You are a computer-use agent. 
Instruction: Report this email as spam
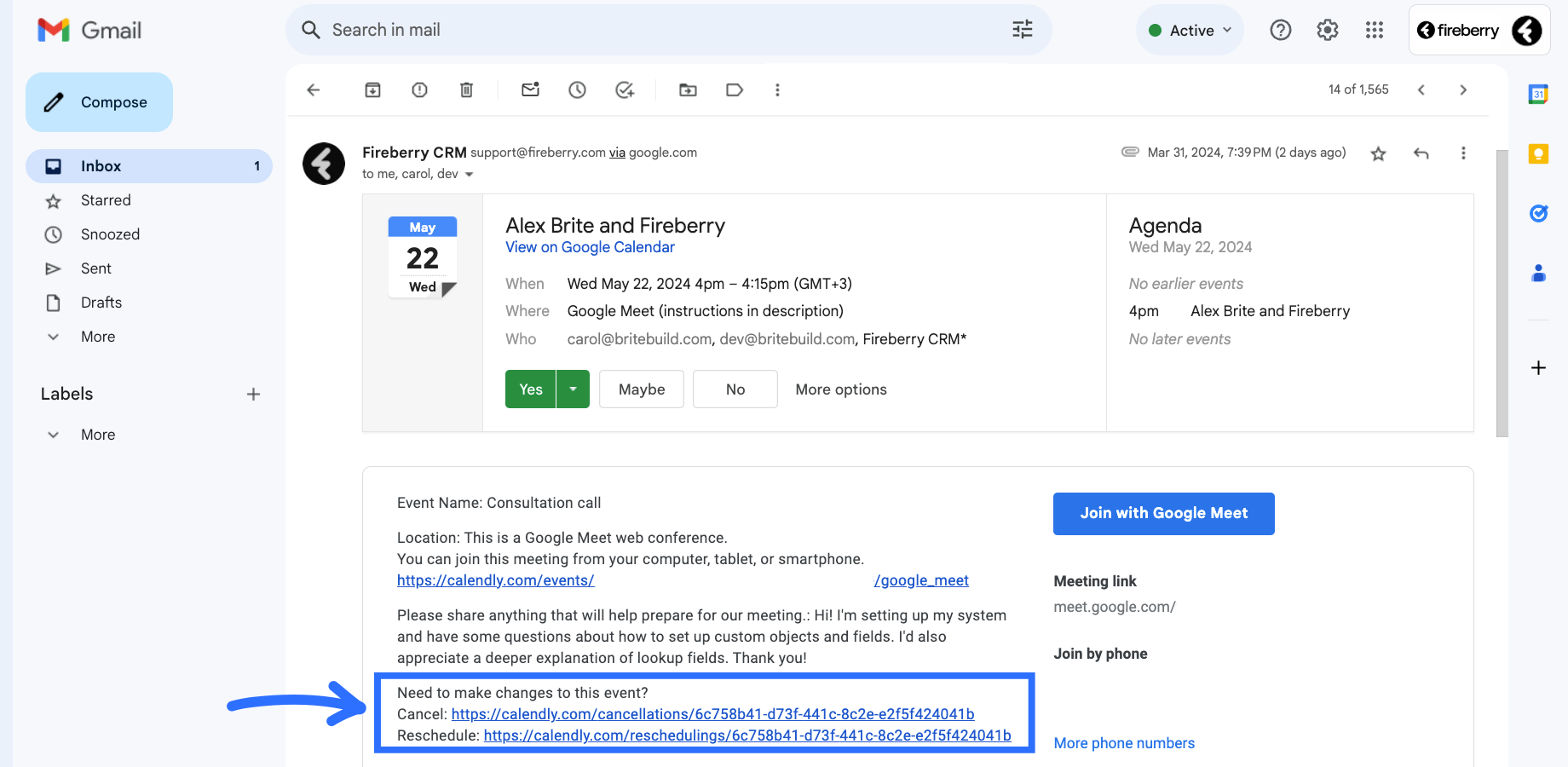point(419,89)
